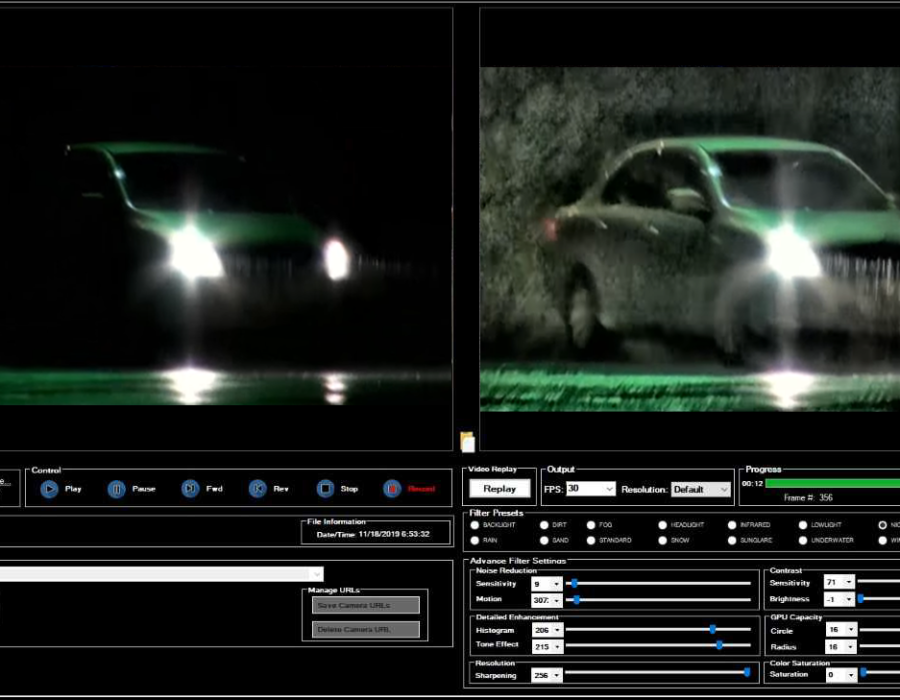This screenshot has height=700, width=900.
Task: Start recording with the red Record icon
Action: click(x=392, y=489)
